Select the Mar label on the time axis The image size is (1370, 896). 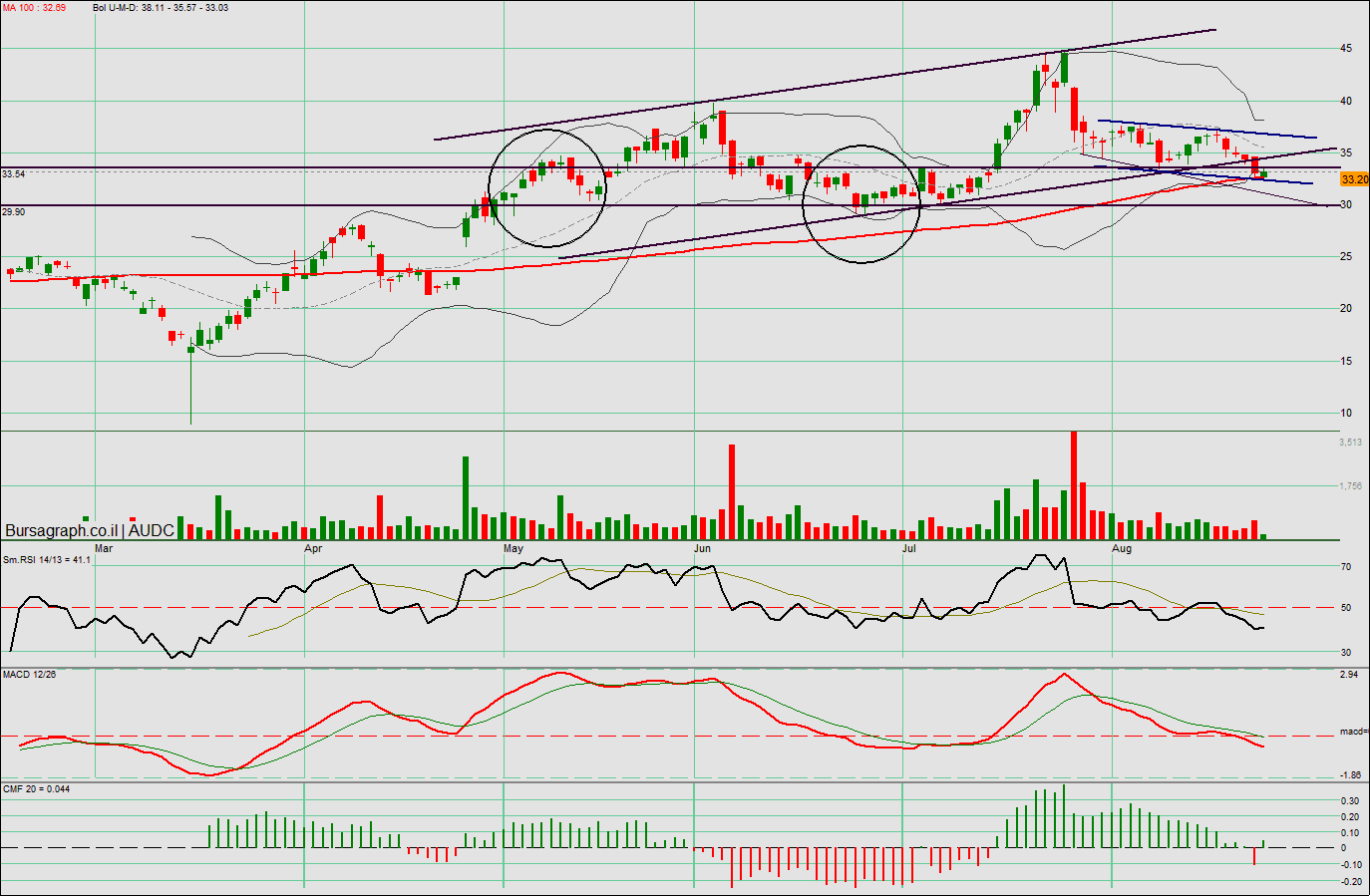pos(104,548)
